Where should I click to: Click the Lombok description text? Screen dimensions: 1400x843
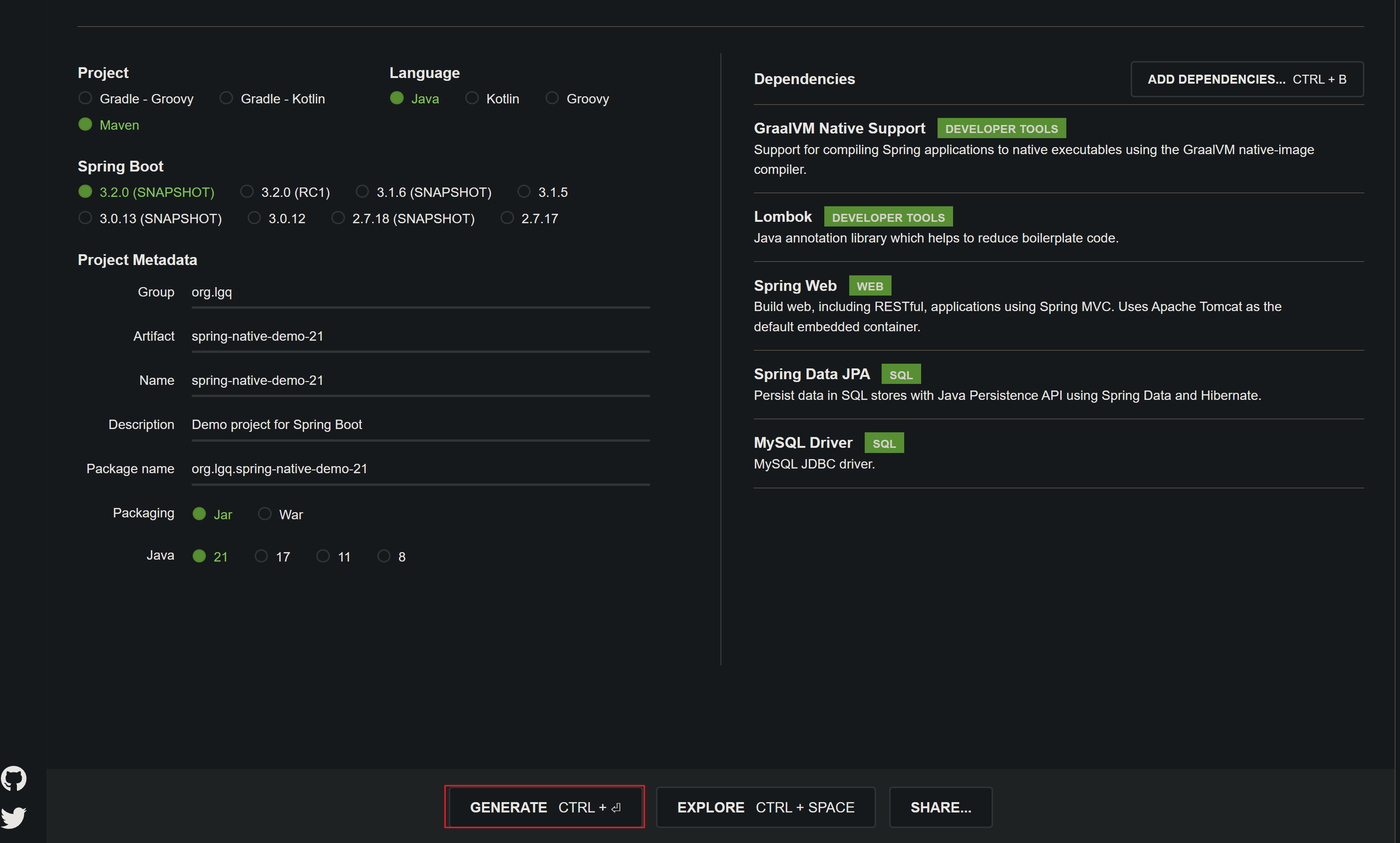click(936, 238)
